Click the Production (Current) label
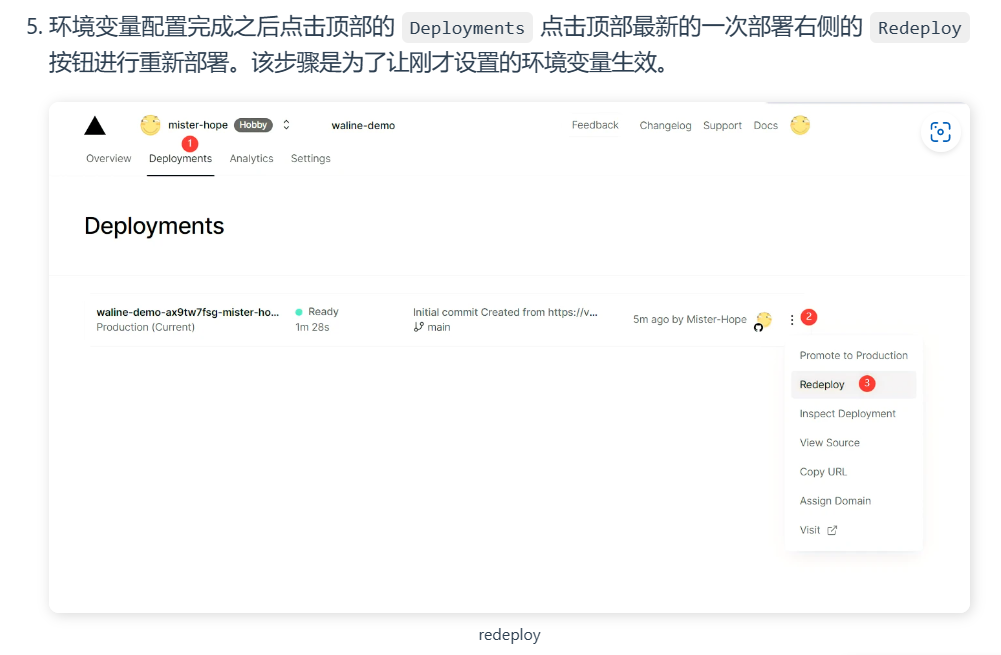The image size is (1001, 655). tap(146, 328)
